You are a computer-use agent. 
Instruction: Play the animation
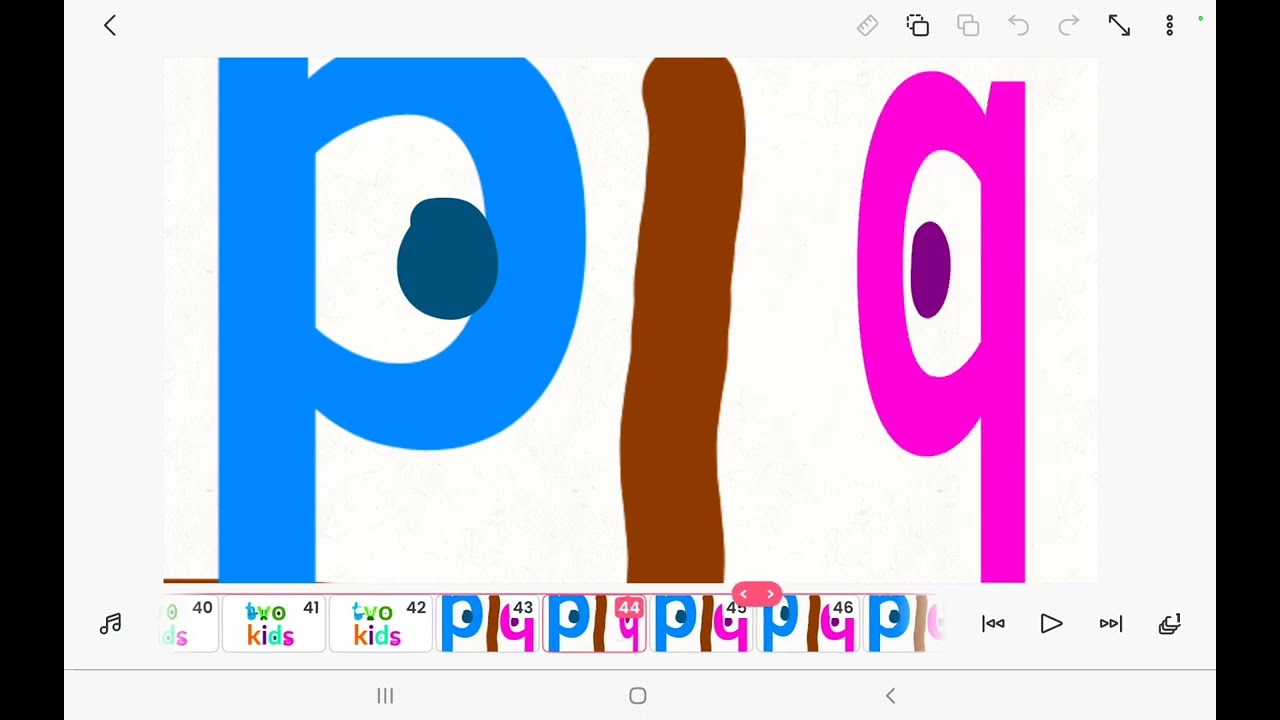1051,624
